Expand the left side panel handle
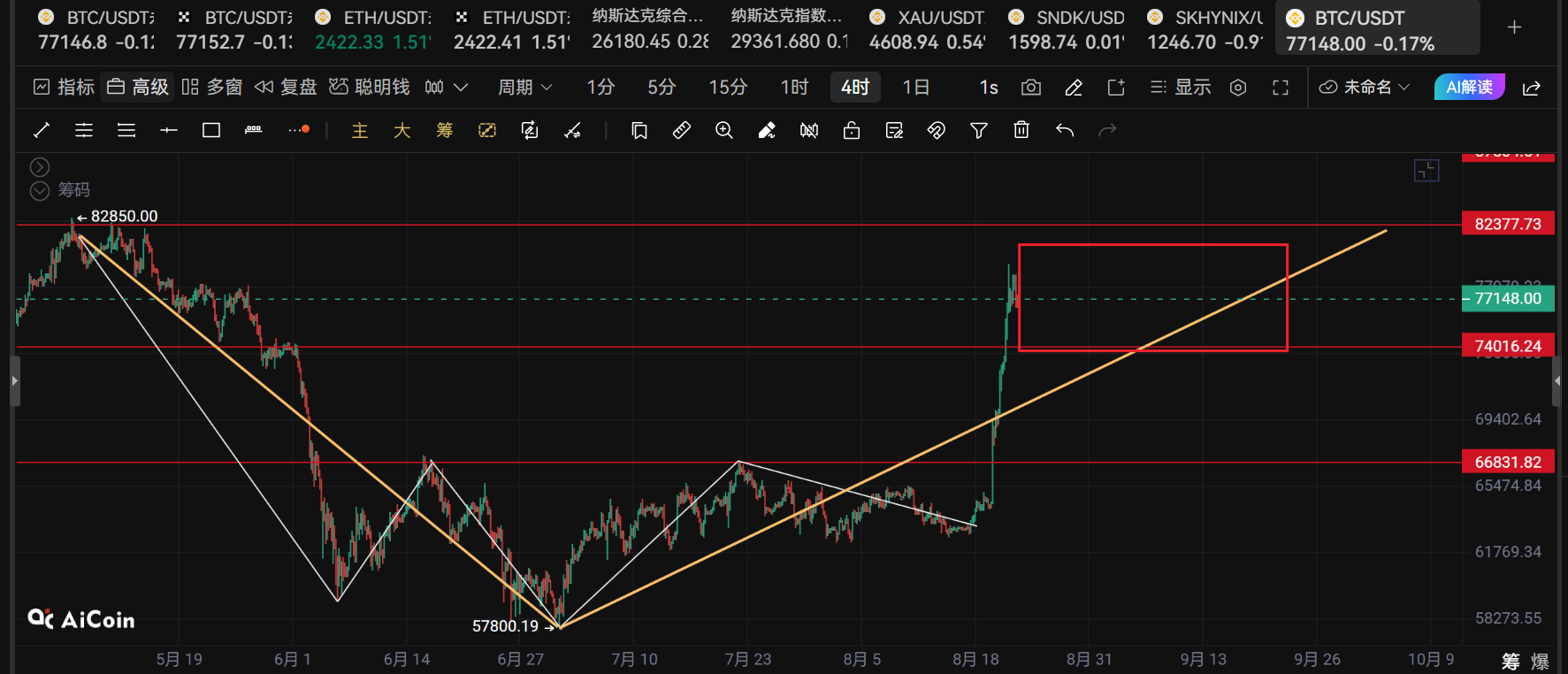This screenshot has width=1568, height=674. point(14,381)
